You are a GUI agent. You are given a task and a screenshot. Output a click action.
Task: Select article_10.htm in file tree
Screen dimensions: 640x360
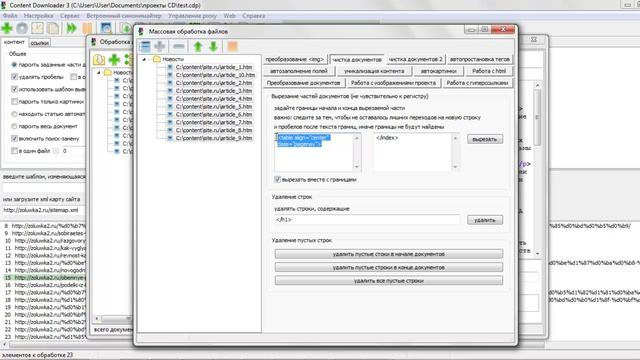215,75
